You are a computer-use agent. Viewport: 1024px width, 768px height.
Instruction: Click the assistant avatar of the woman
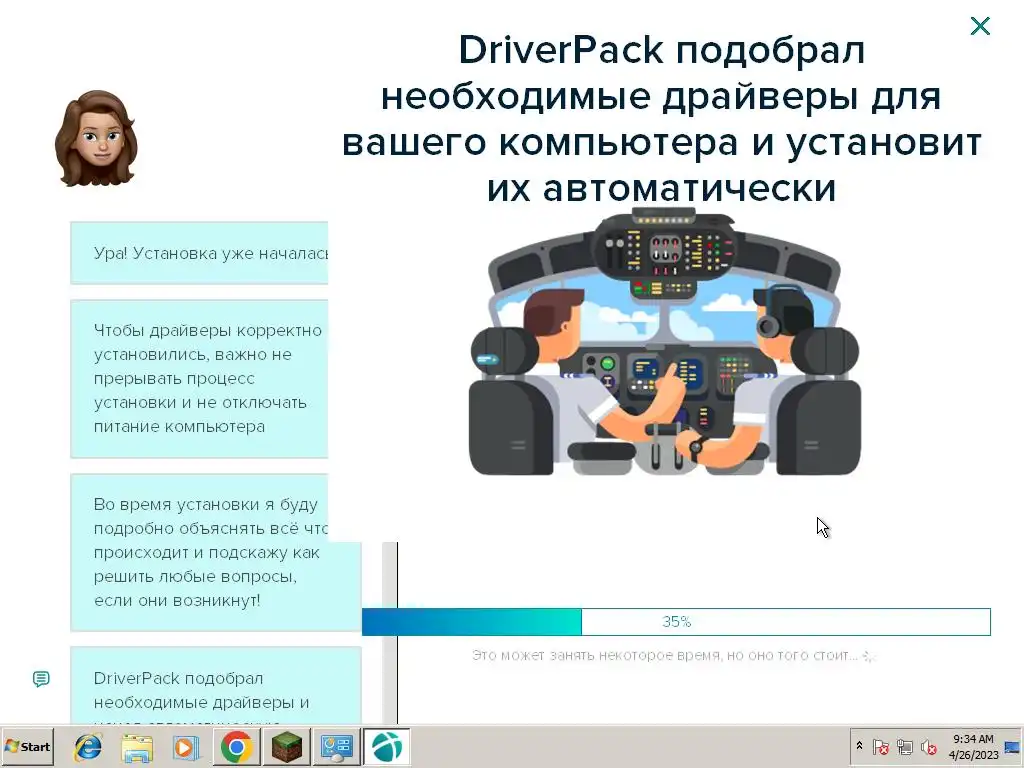pos(96,138)
